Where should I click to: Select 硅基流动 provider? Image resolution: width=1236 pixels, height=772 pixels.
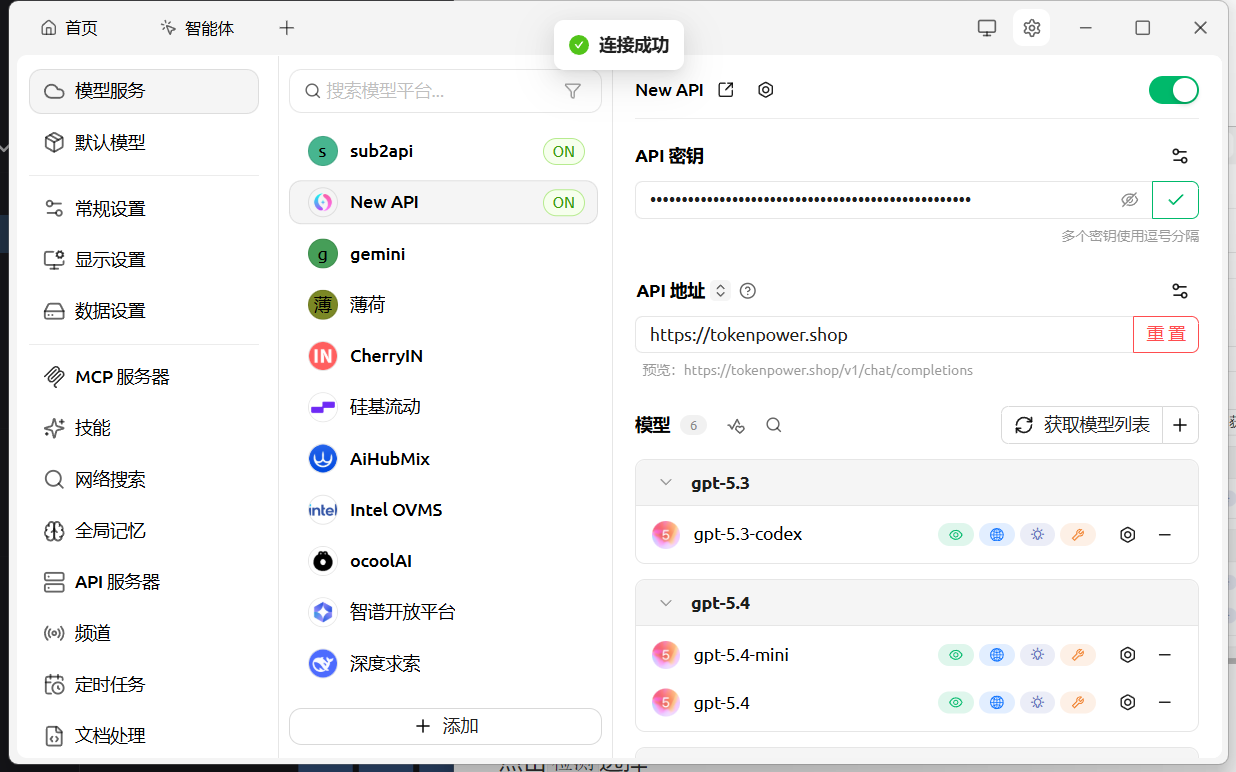443,407
